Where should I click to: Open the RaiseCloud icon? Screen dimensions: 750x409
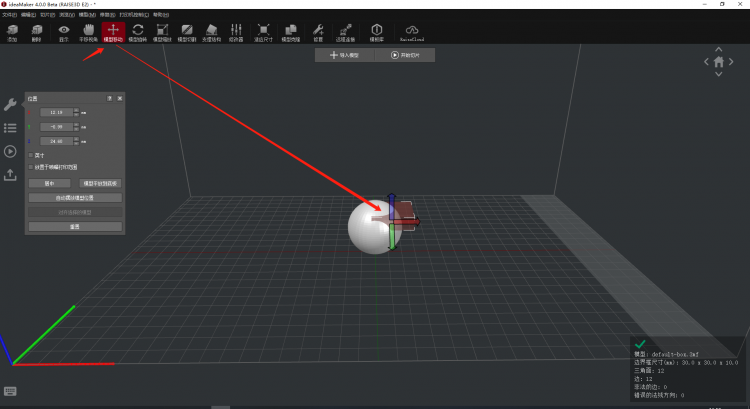[411, 32]
